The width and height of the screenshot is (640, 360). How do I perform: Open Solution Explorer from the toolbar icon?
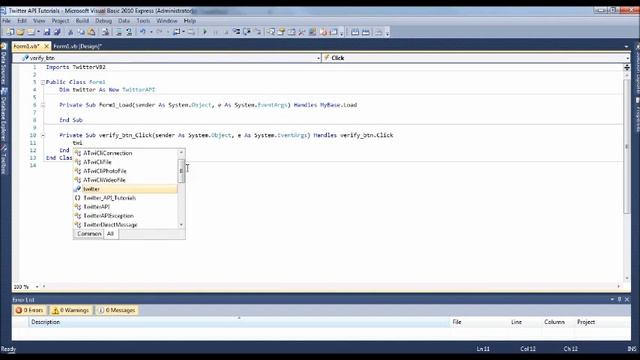coord(271,32)
